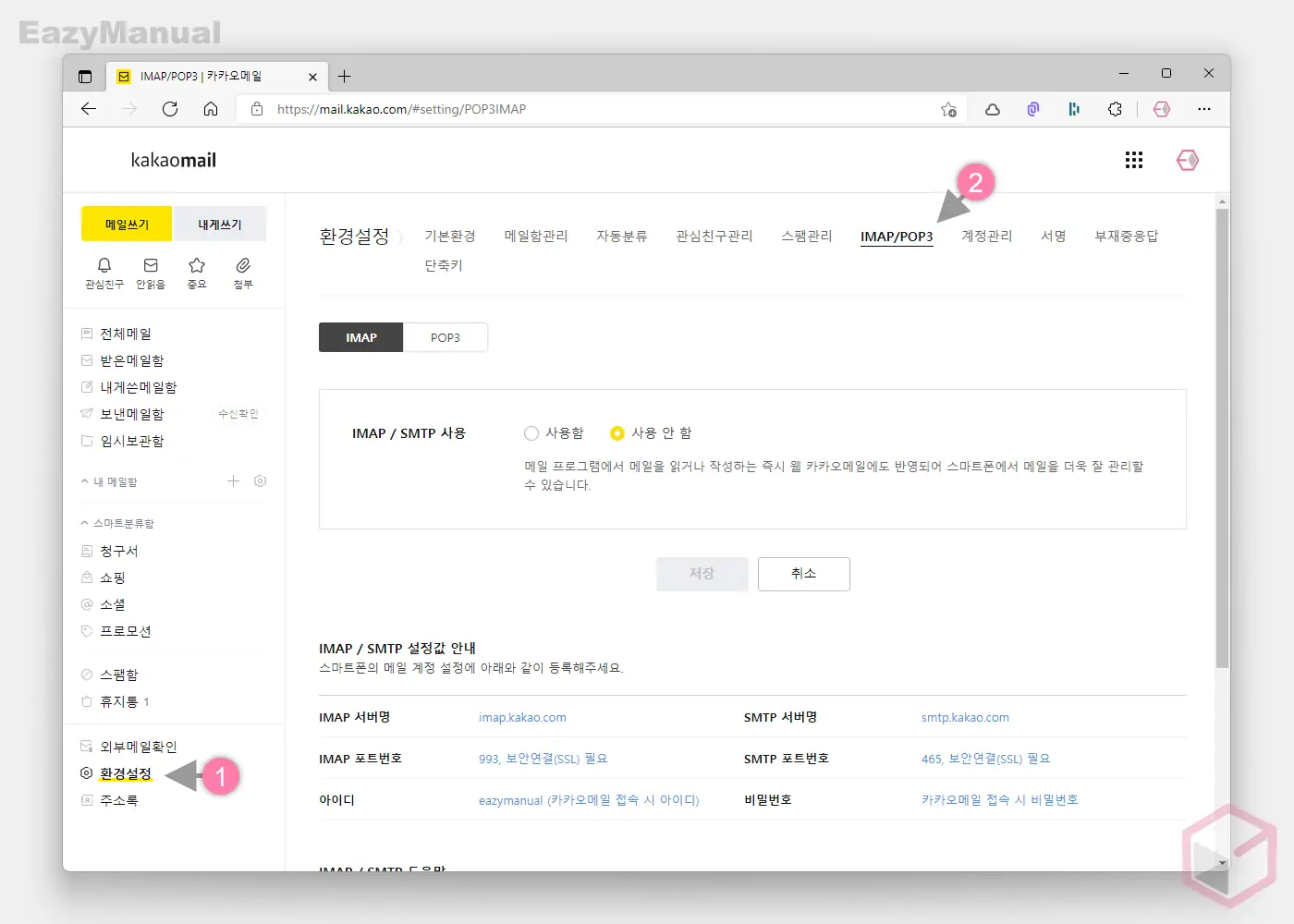Open 서명 settings tab
Image resolution: width=1294 pixels, height=924 pixels.
[1054, 237]
